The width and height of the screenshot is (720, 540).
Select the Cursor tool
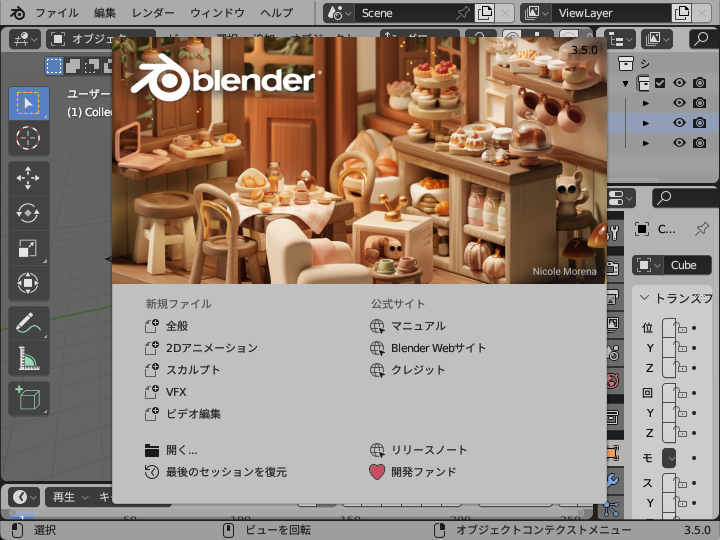(28, 138)
